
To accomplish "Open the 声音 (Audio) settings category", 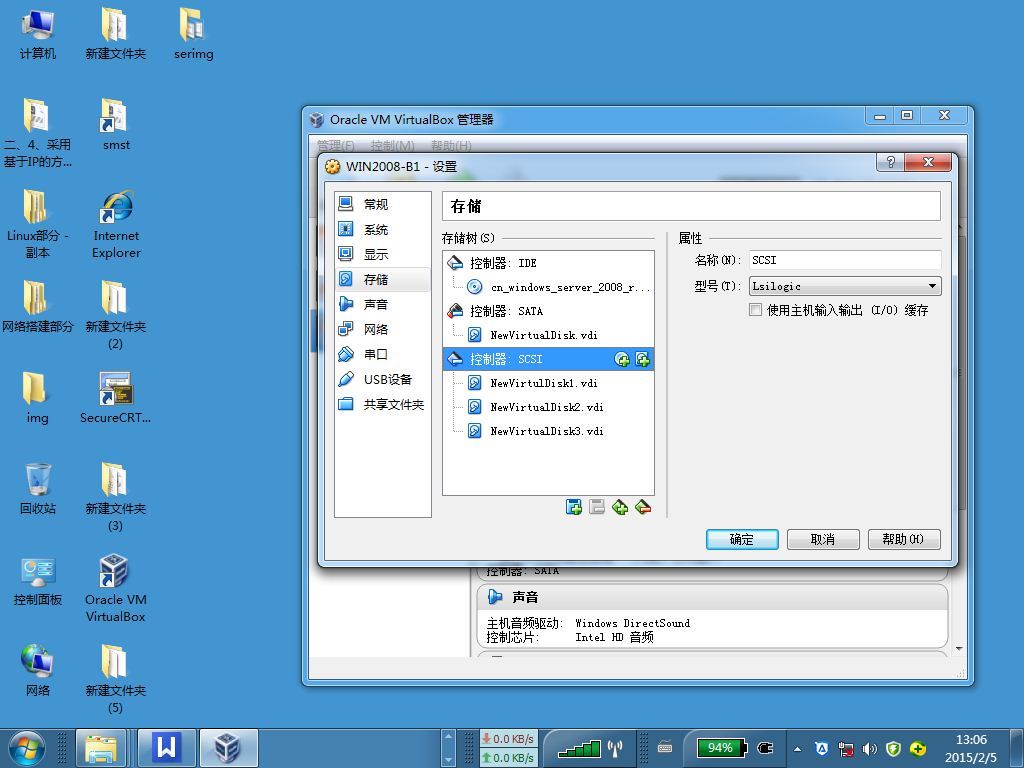I will click(383, 304).
